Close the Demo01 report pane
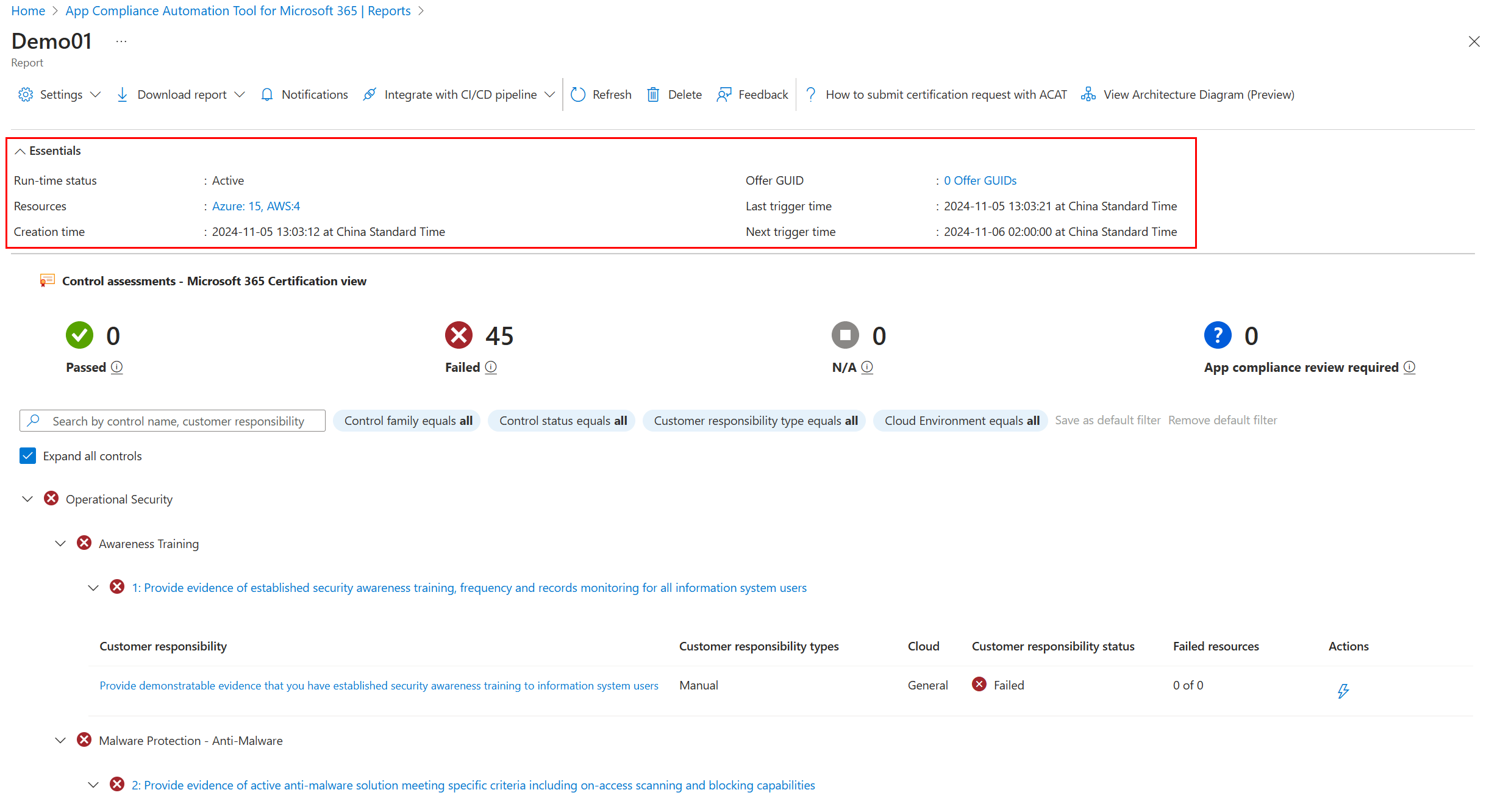Screen dimensions: 1489x812 [x=1474, y=41]
